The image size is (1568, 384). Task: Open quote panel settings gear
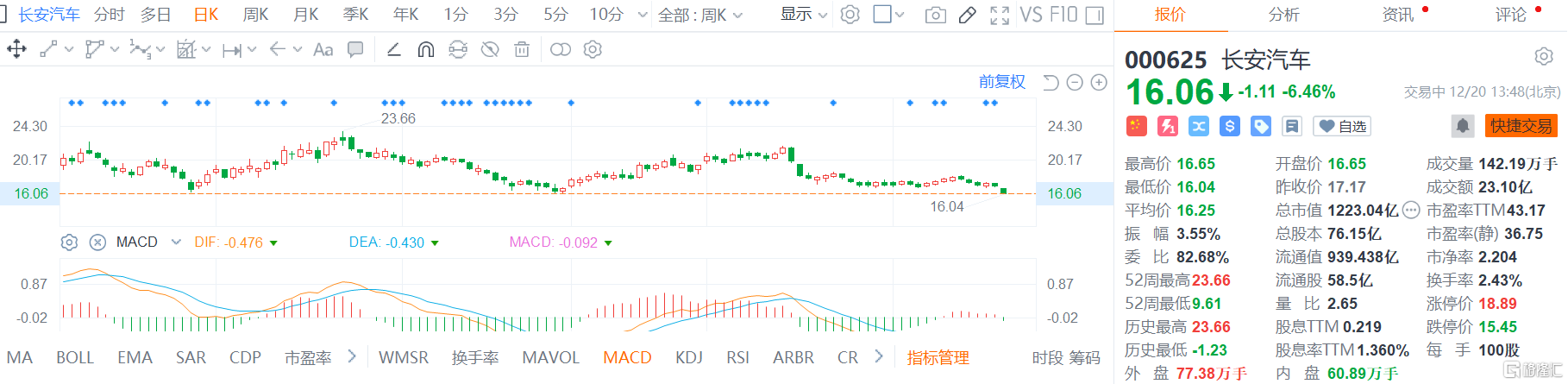(1544, 57)
